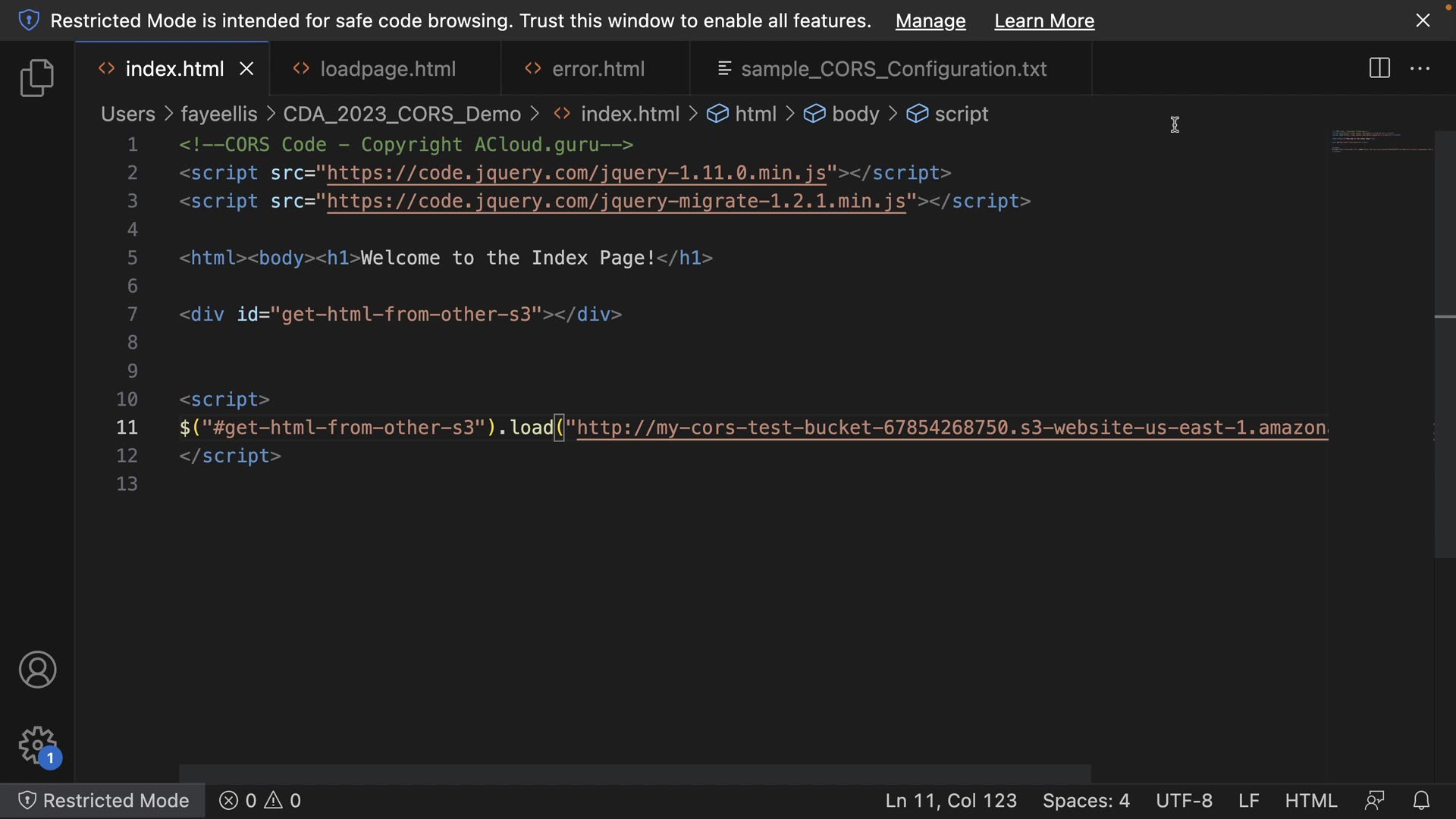The height and width of the screenshot is (819, 1456).
Task: Open the error.html tab
Action: click(598, 69)
